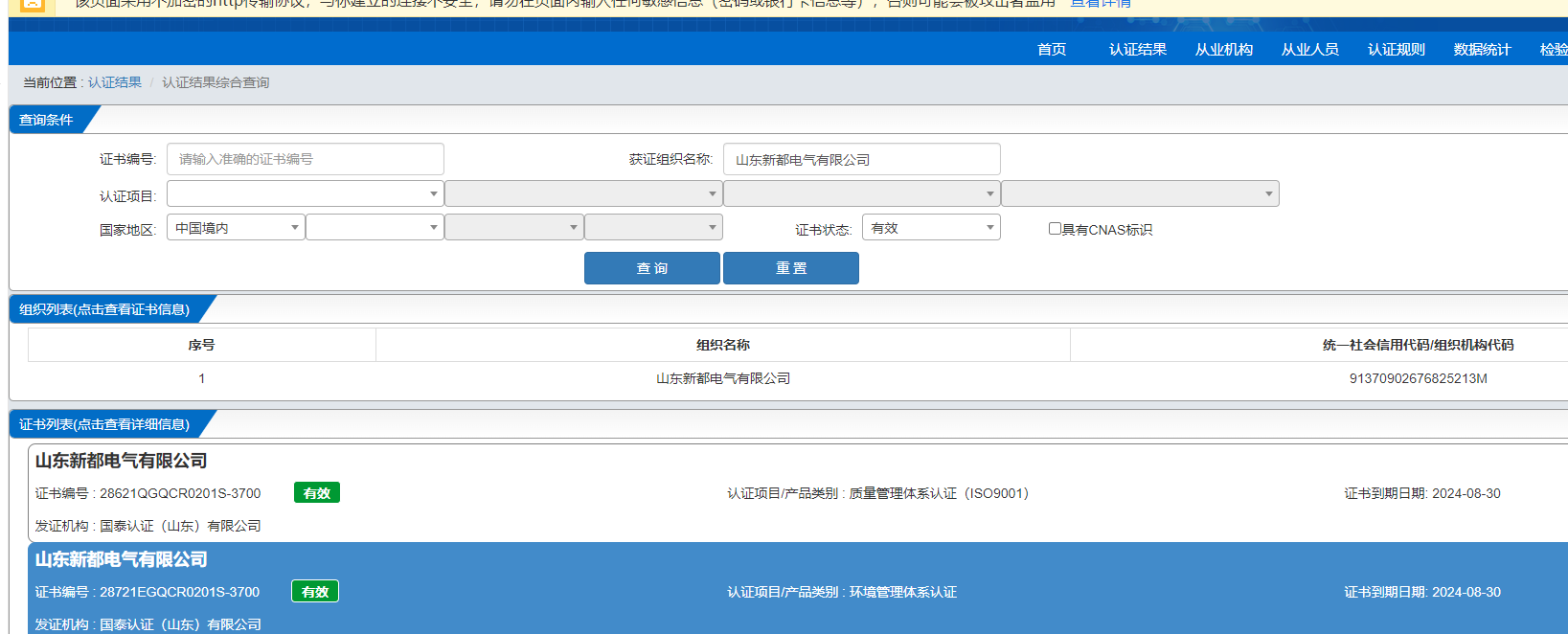Click the 组织名称 column header
The height and width of the screenshot is (634, 1568).
pos(723,345)
